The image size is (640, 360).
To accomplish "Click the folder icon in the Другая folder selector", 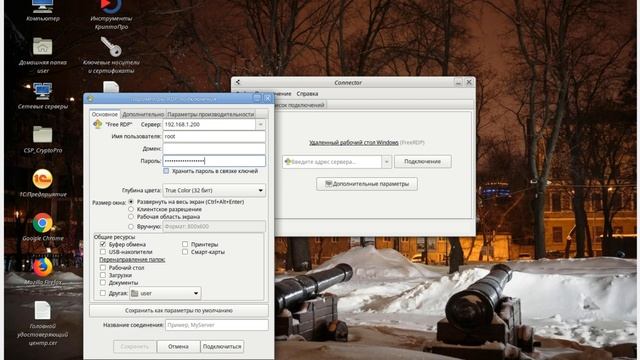I will tap(135, 293).
